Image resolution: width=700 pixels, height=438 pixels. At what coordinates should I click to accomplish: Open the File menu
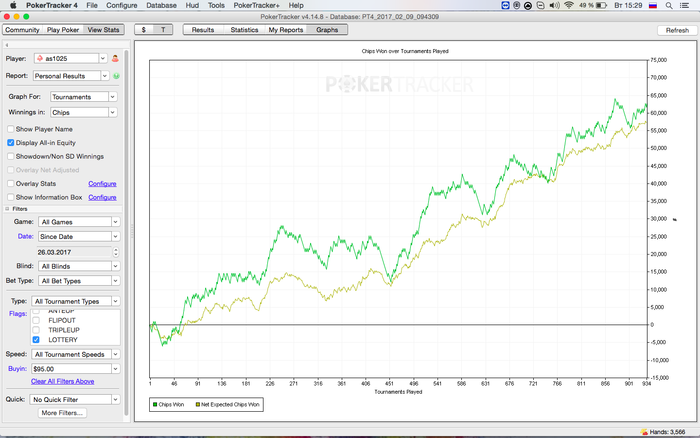pyautogui.click(x=92, y=5)
